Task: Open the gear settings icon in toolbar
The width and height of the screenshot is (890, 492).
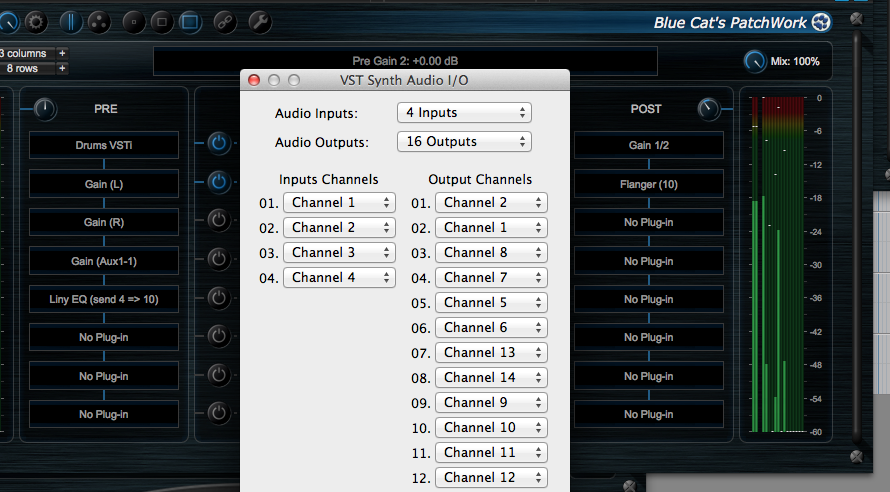Action: [35, 23]
